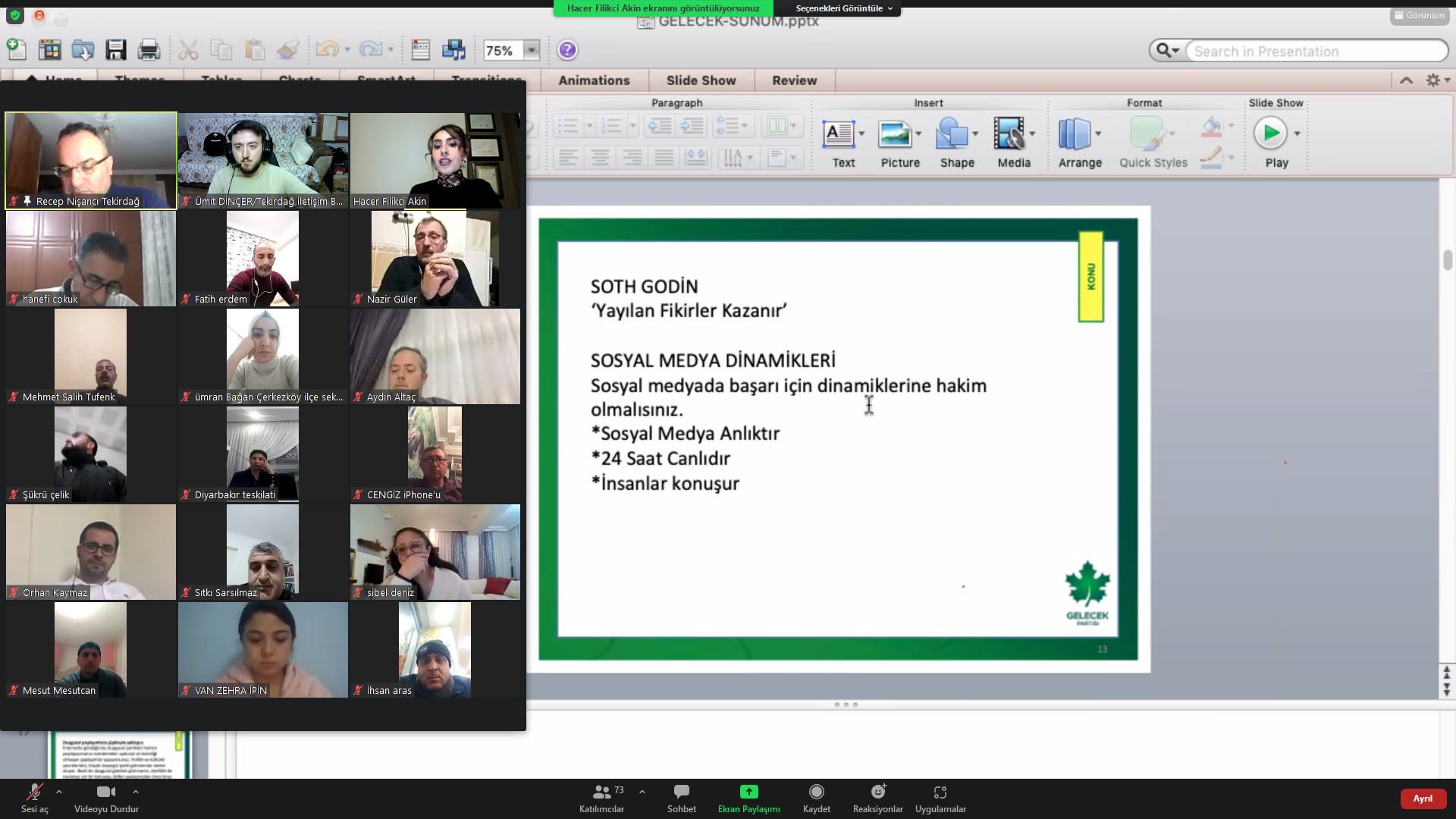Open the Arrange objects tool

tap(1080, 144)
